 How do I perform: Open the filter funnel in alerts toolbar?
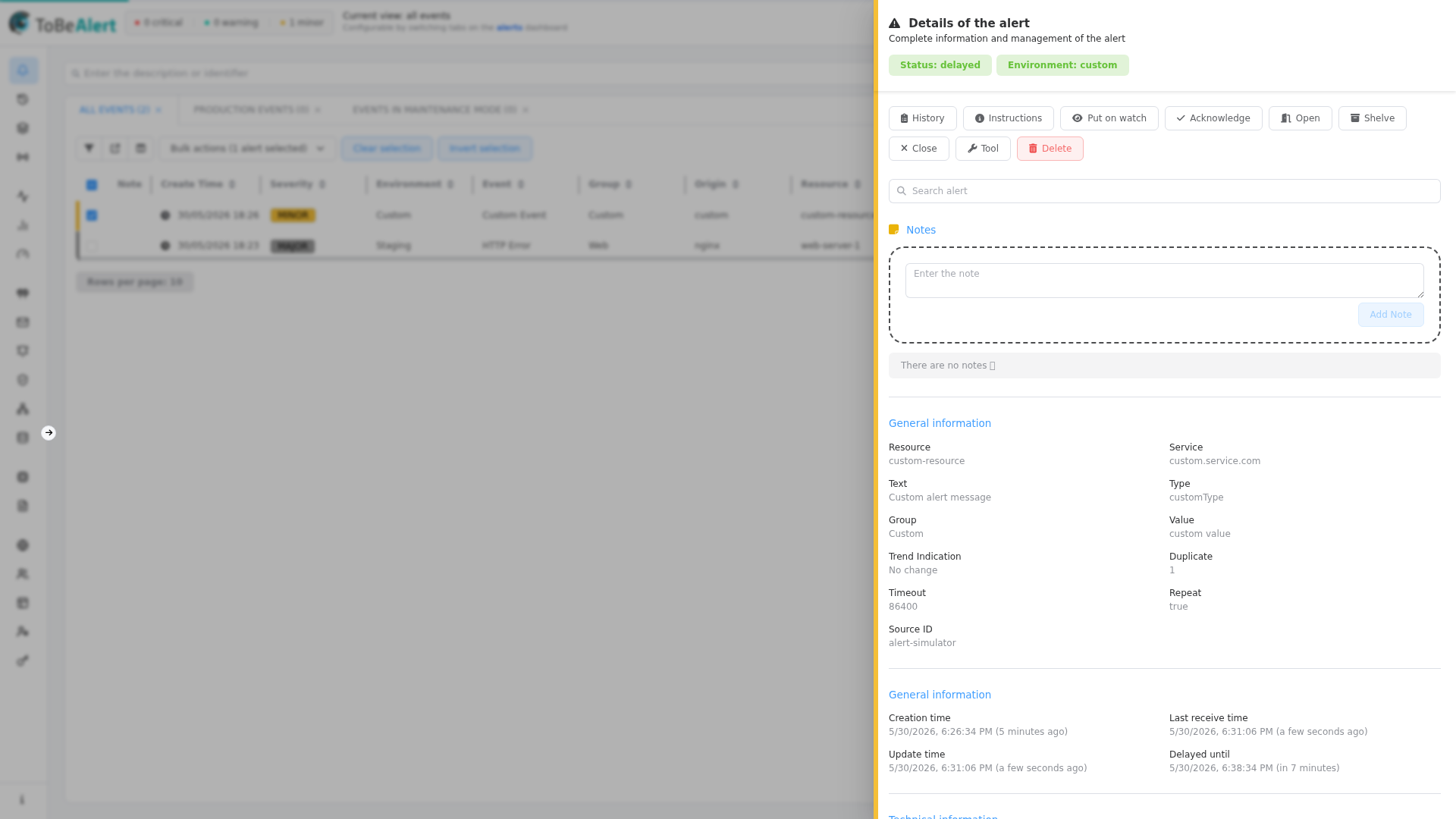[89, 149]
